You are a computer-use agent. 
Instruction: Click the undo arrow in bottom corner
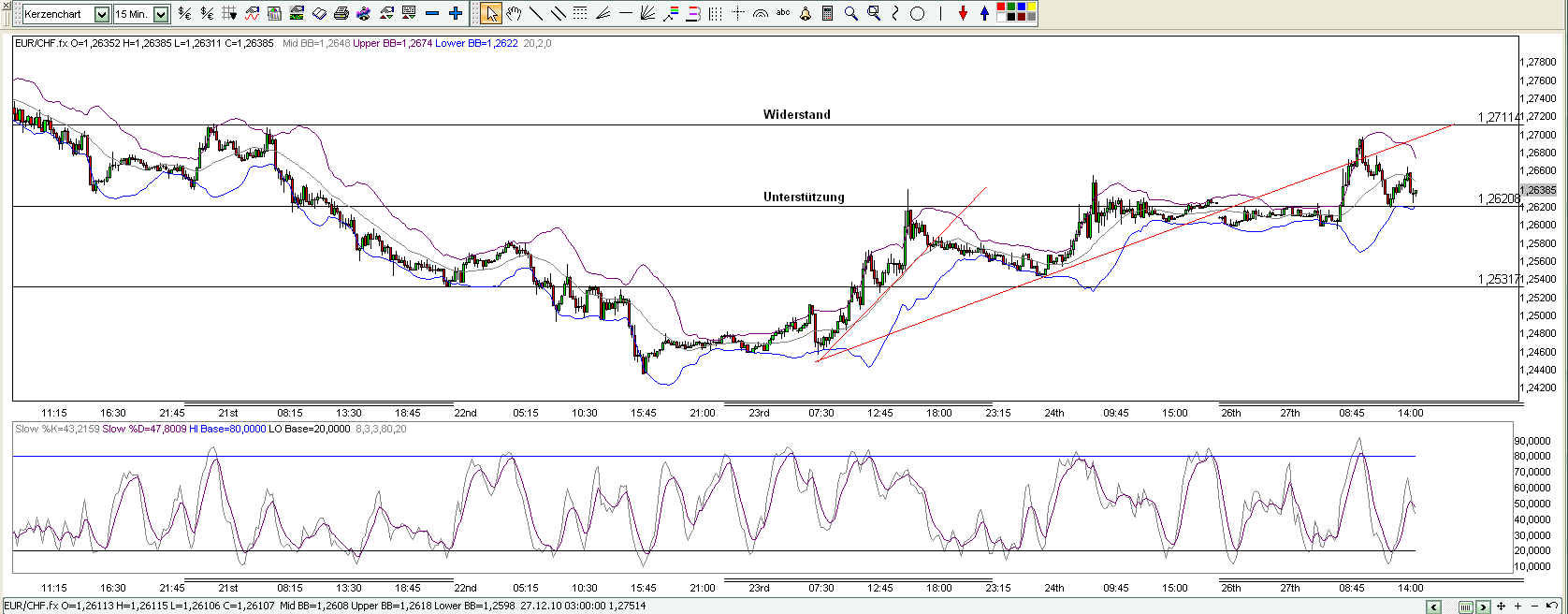[x=1552, y=606]
